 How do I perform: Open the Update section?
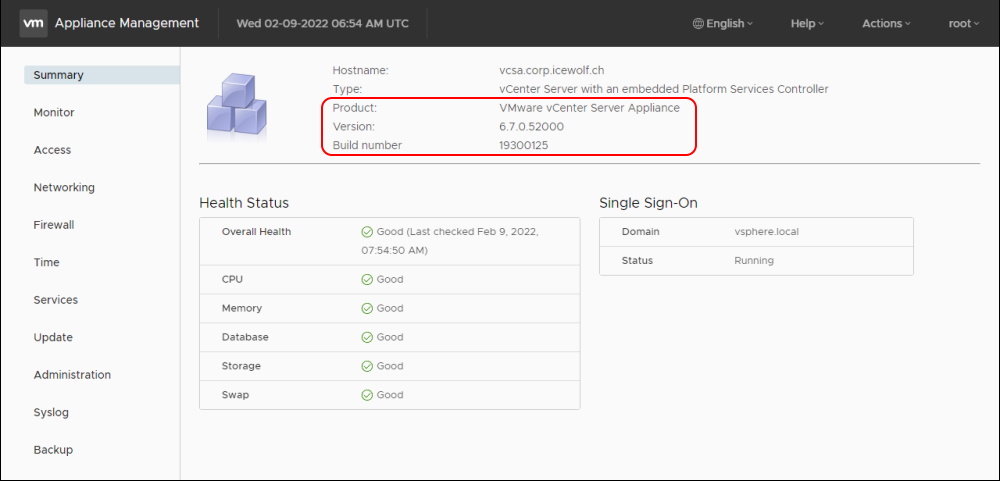[x=53, y=337]
